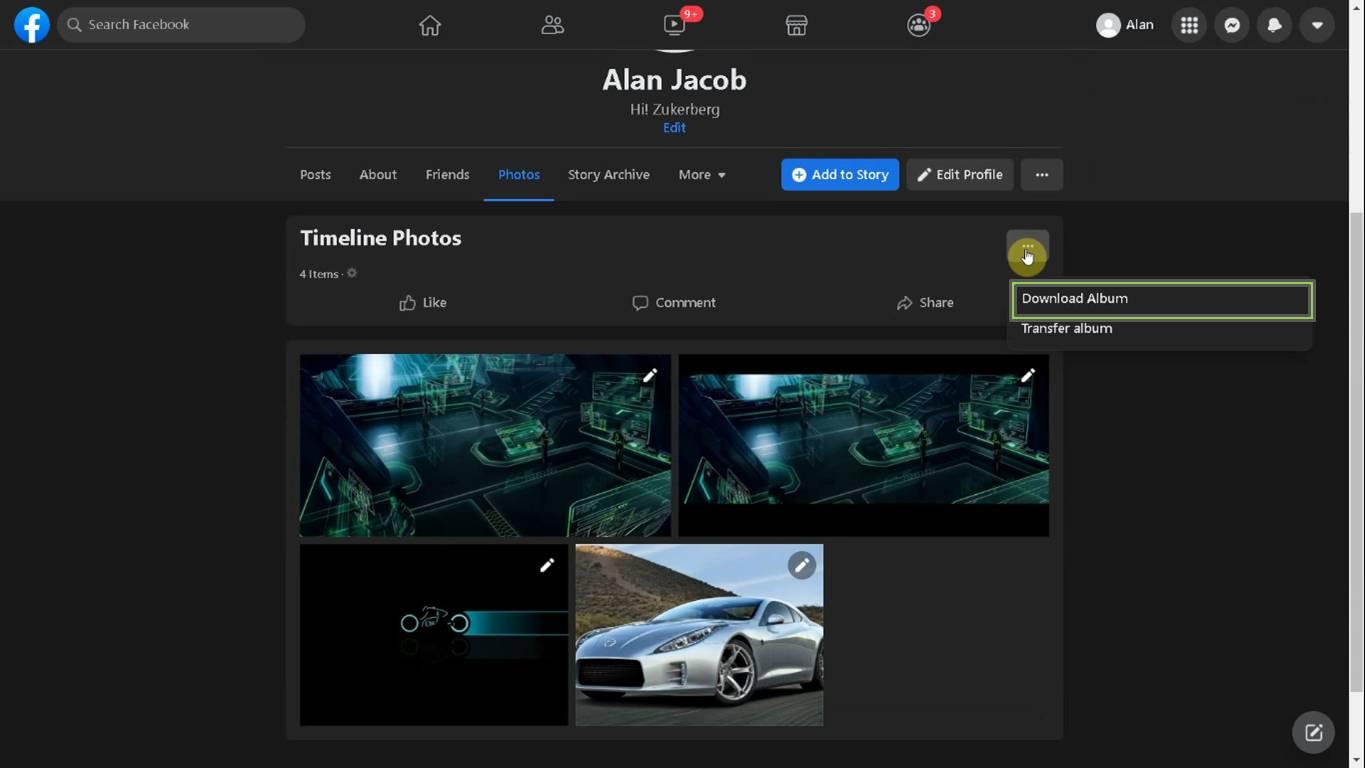Open the Home feed icon
Viewport: 1365px width, 768px height.
tap(430, 26)
